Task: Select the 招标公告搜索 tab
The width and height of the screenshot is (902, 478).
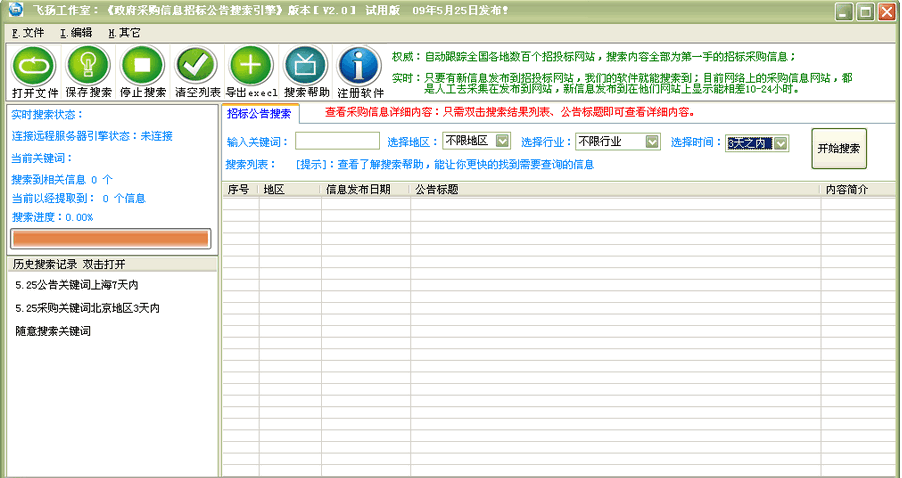Action: (x=259, y=113)
